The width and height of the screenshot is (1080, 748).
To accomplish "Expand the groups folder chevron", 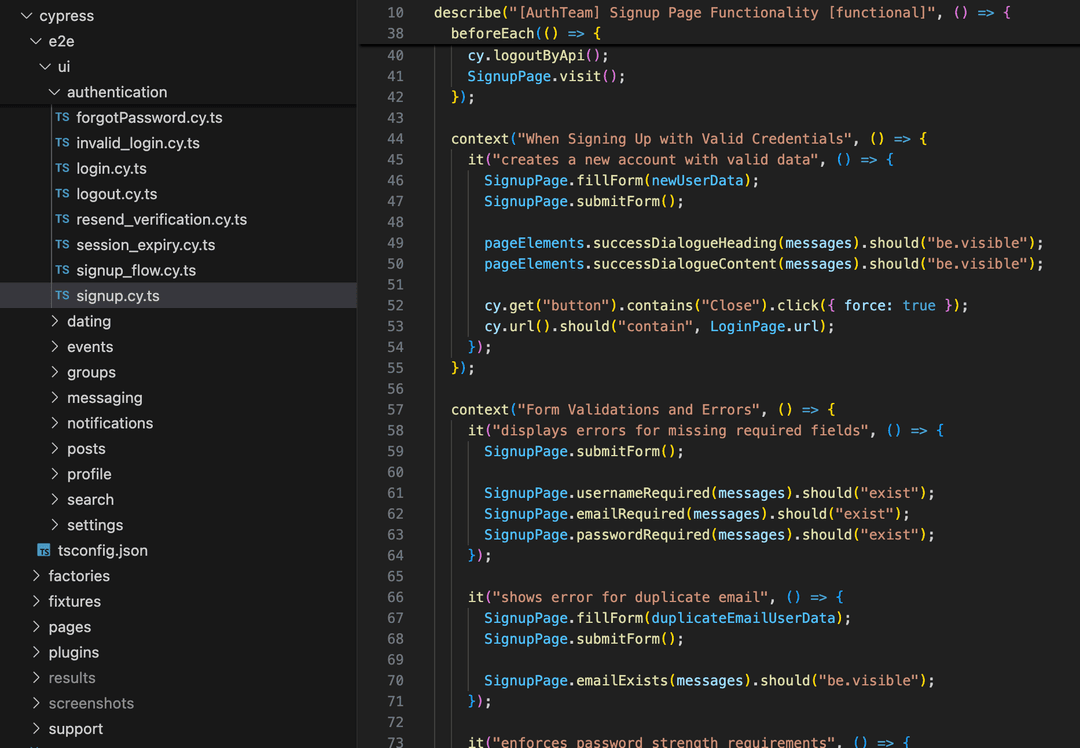I will [x=54, y=372].
